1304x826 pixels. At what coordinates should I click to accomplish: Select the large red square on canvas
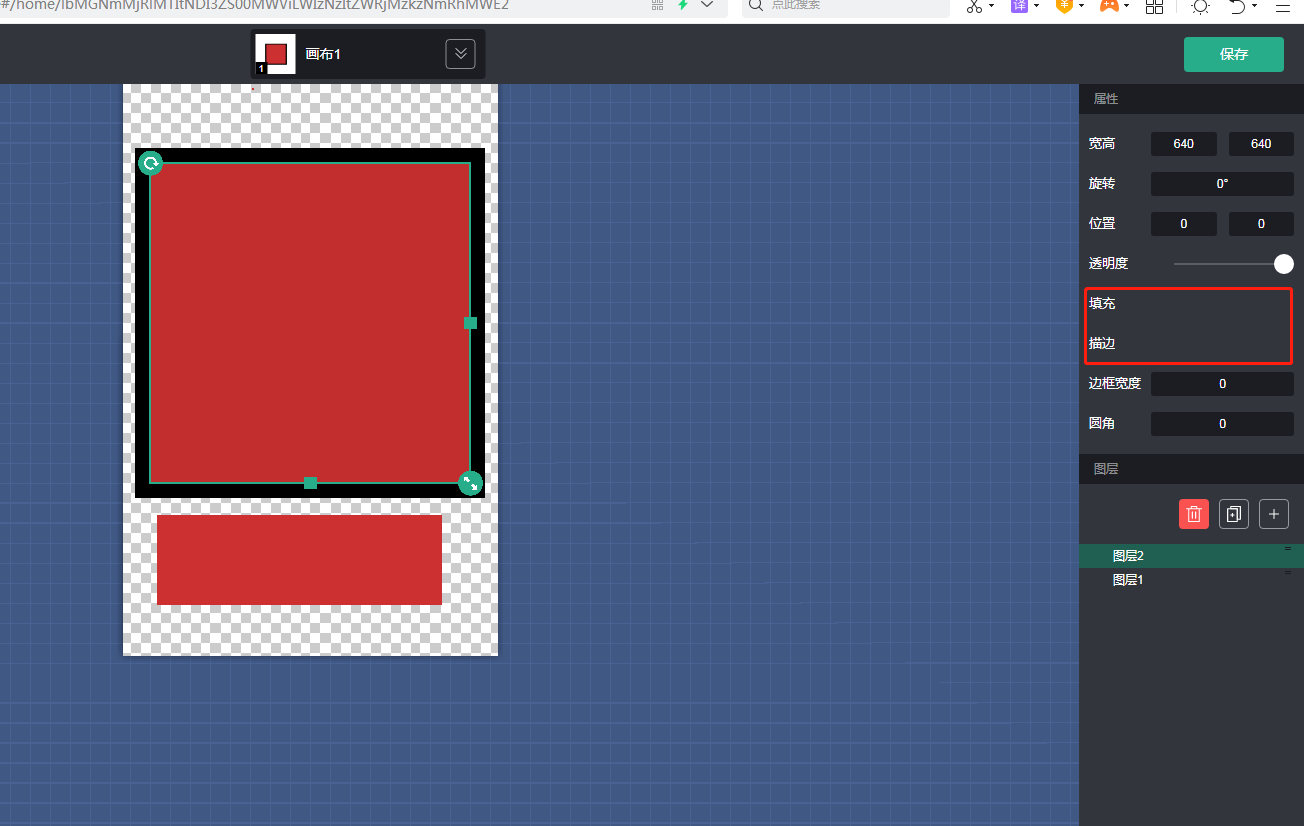click(x=310, y=323)
